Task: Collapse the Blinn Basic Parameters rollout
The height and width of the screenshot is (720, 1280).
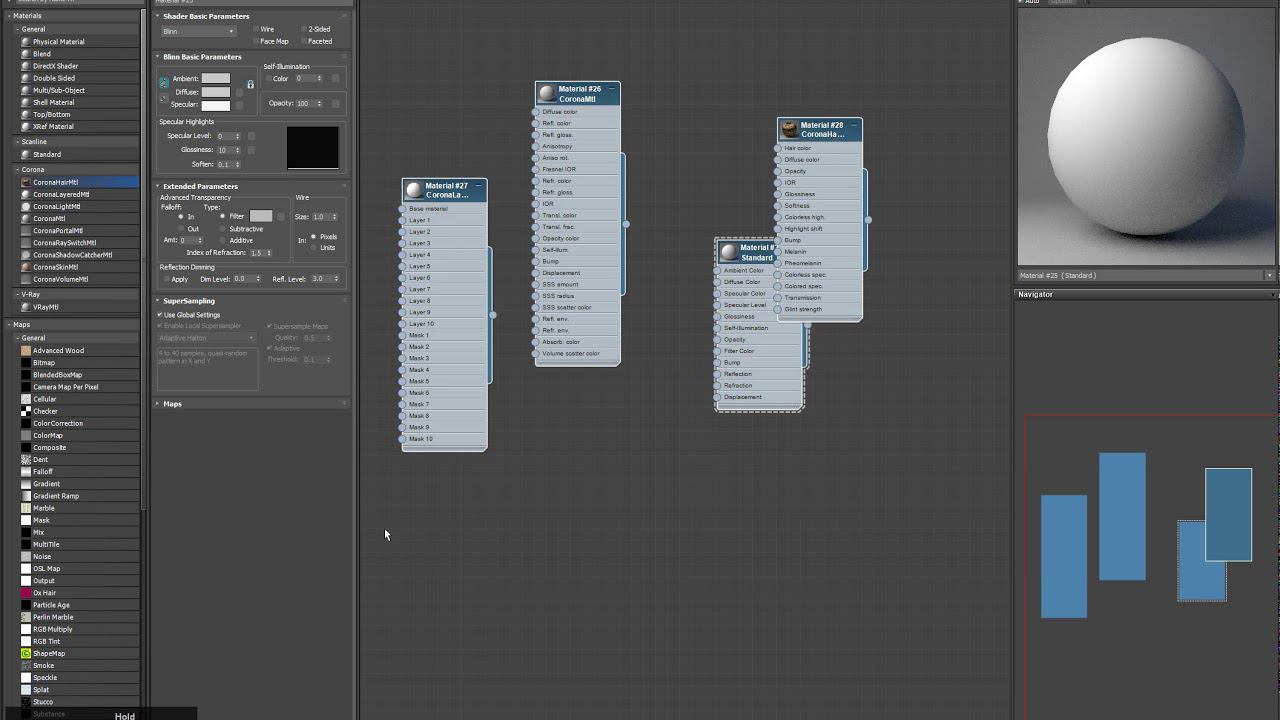Action: (x=158, y=57)
